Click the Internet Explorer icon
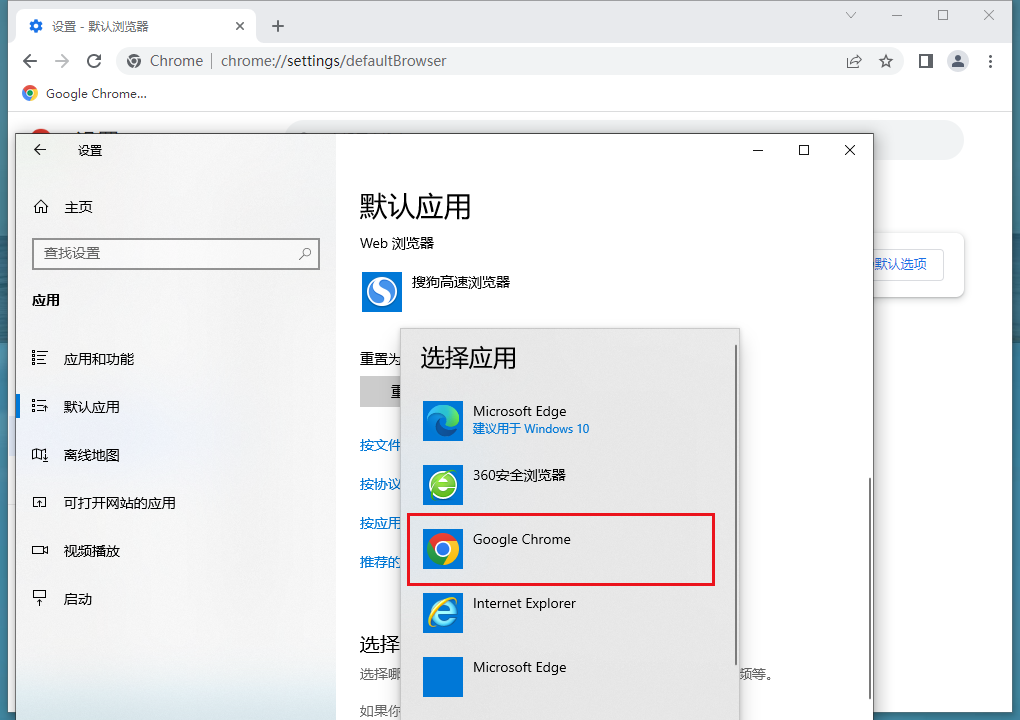The width and height of the screenshot is (1020, 720). 443,613
